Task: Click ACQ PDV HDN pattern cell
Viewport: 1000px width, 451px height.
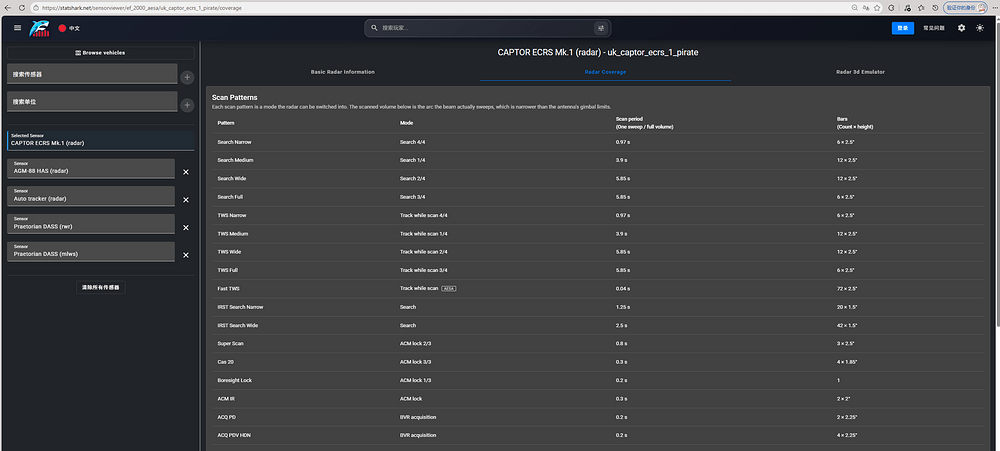Action: click(x=232, y=436)
